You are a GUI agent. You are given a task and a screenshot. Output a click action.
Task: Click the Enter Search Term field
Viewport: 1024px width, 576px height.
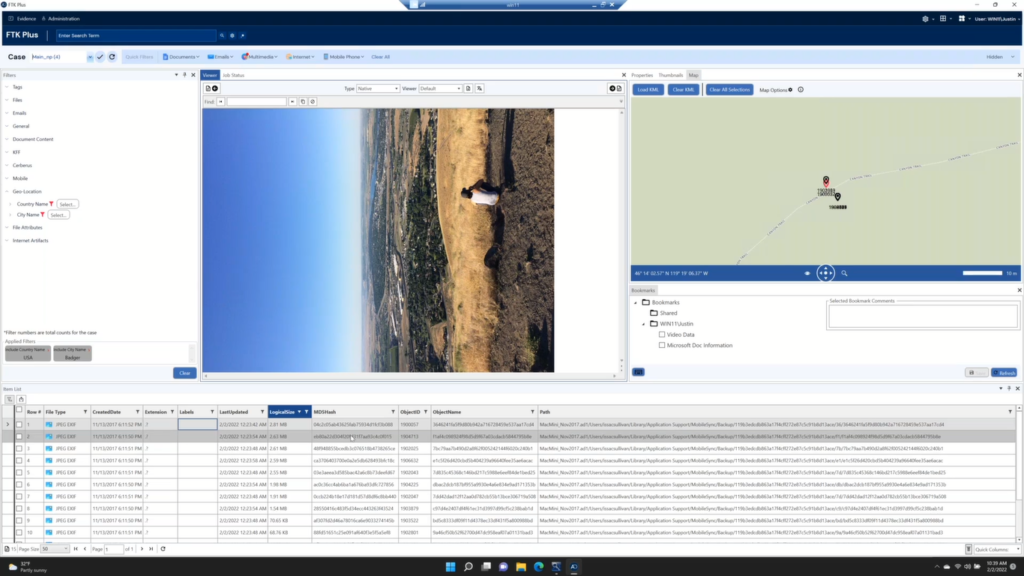pyautogui.click(x=135, y=35)
